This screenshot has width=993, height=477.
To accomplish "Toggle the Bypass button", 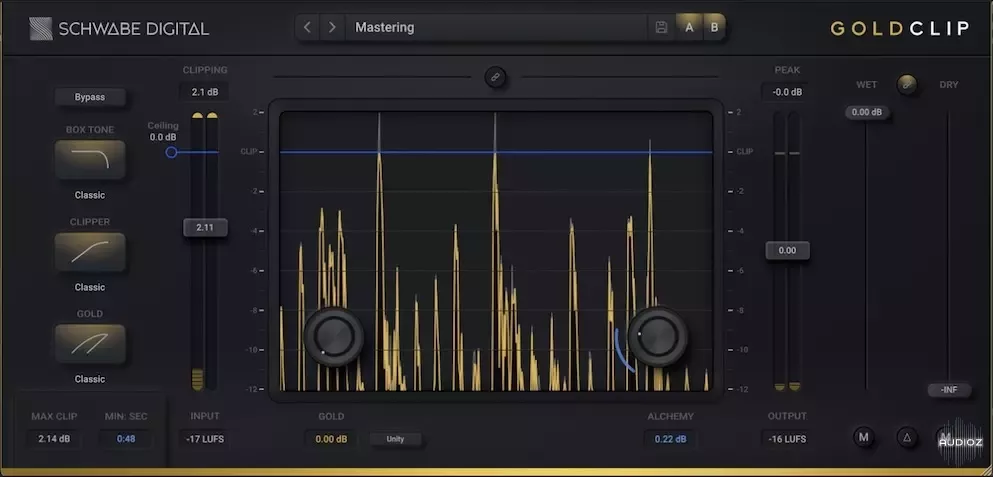I will pos(90,97).
